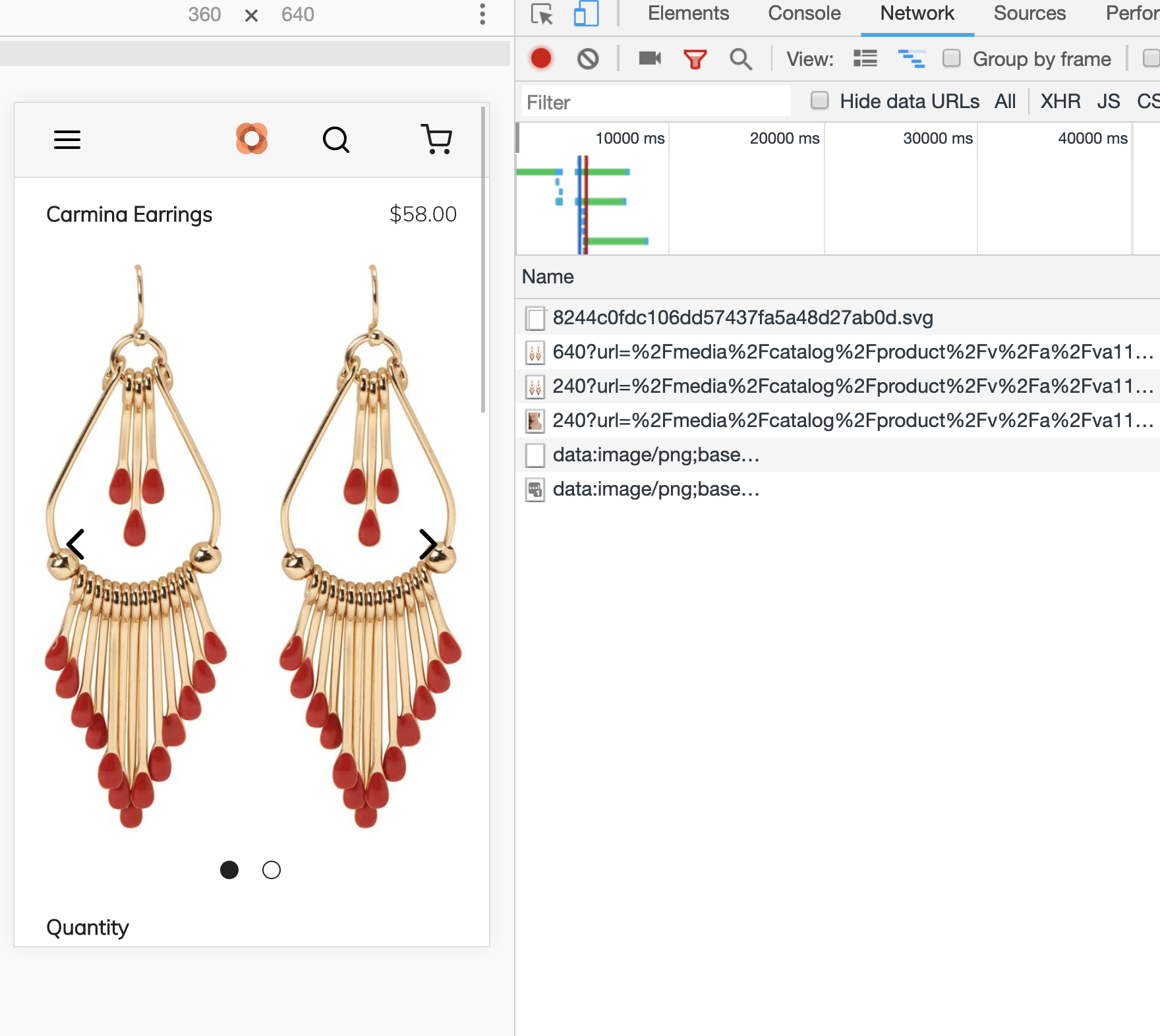
Task: Click the orange store logo icon
Action: coord(252,139)
